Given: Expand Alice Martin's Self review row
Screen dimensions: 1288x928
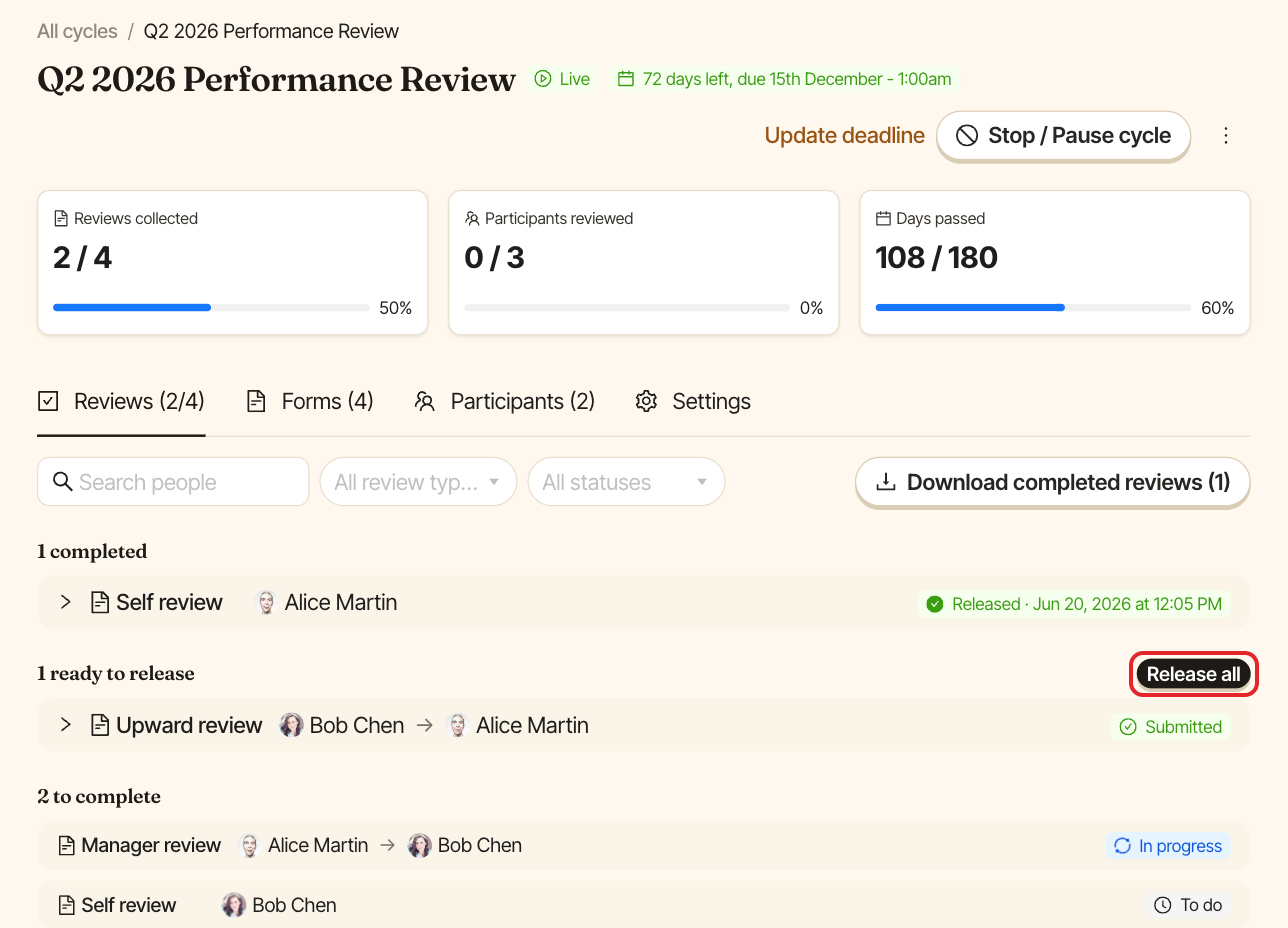Looking at the screenshot, I should click(66, 602).
